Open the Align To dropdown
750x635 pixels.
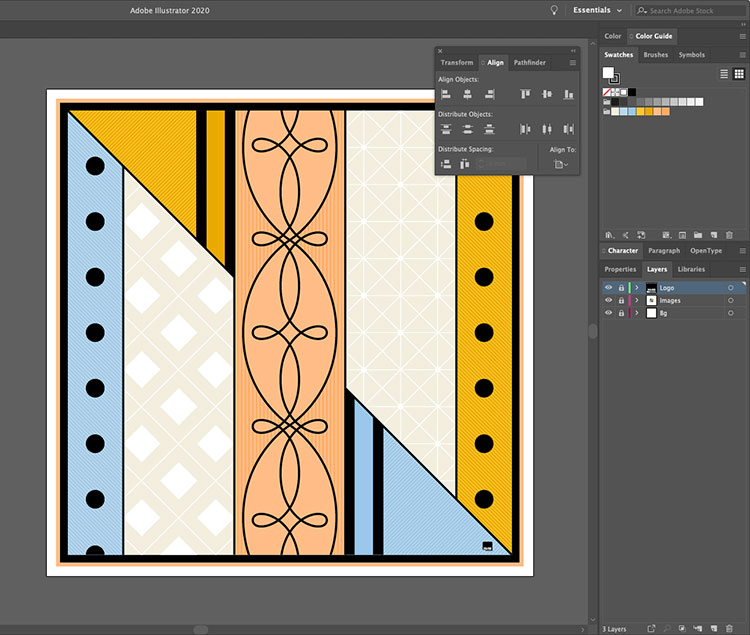tap(561, 164)
